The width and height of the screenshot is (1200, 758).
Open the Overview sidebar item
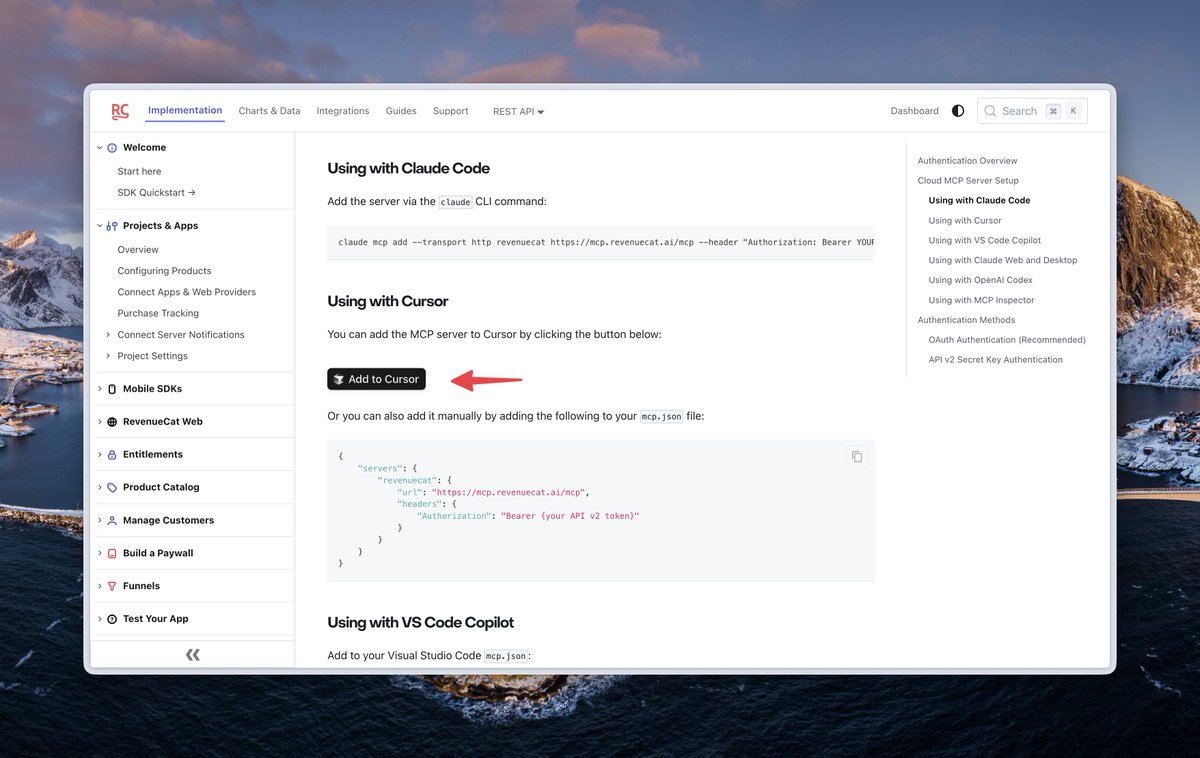[138, 250]
